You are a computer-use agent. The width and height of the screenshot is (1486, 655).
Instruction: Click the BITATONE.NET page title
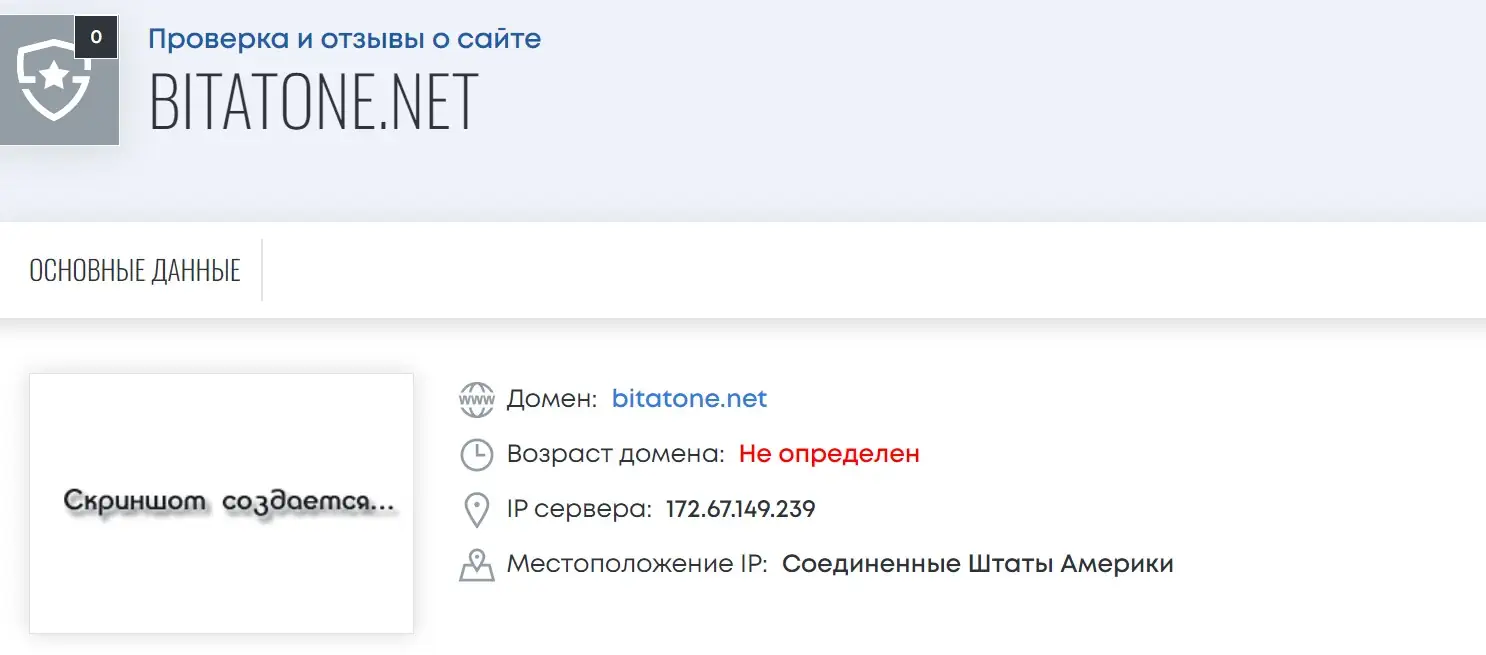[x=314, y=101]
